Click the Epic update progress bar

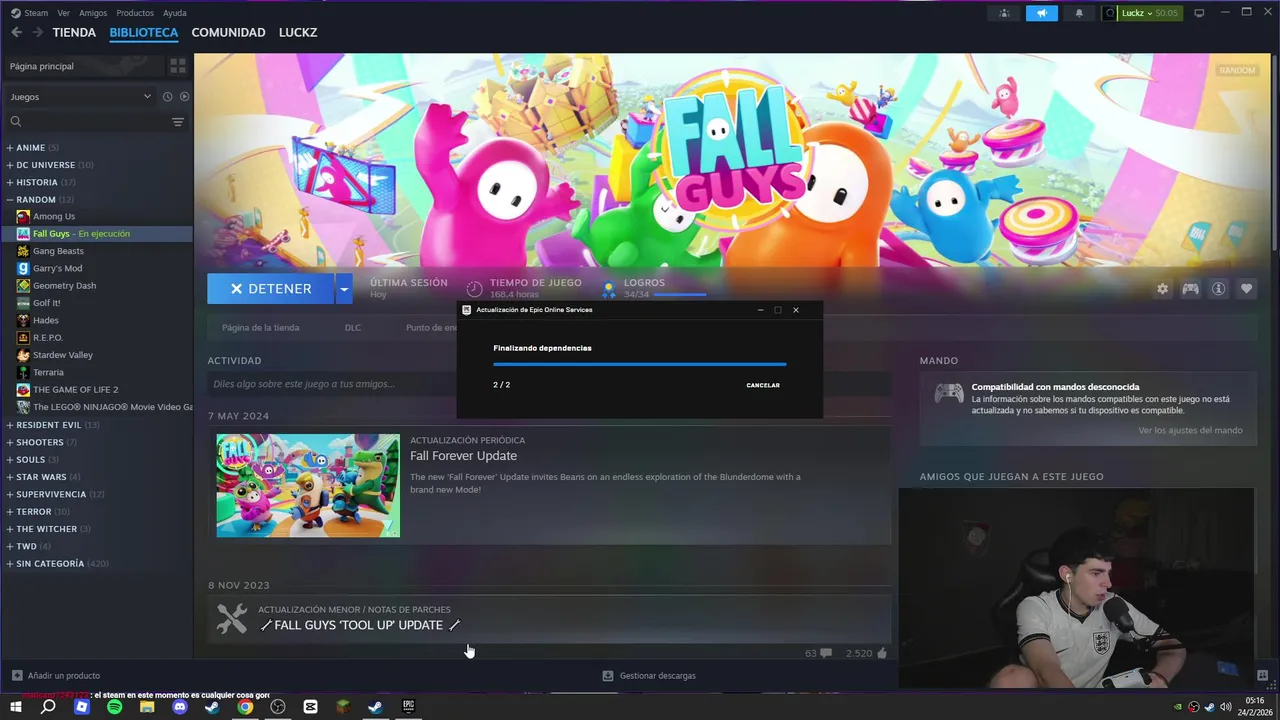(640, 364)
